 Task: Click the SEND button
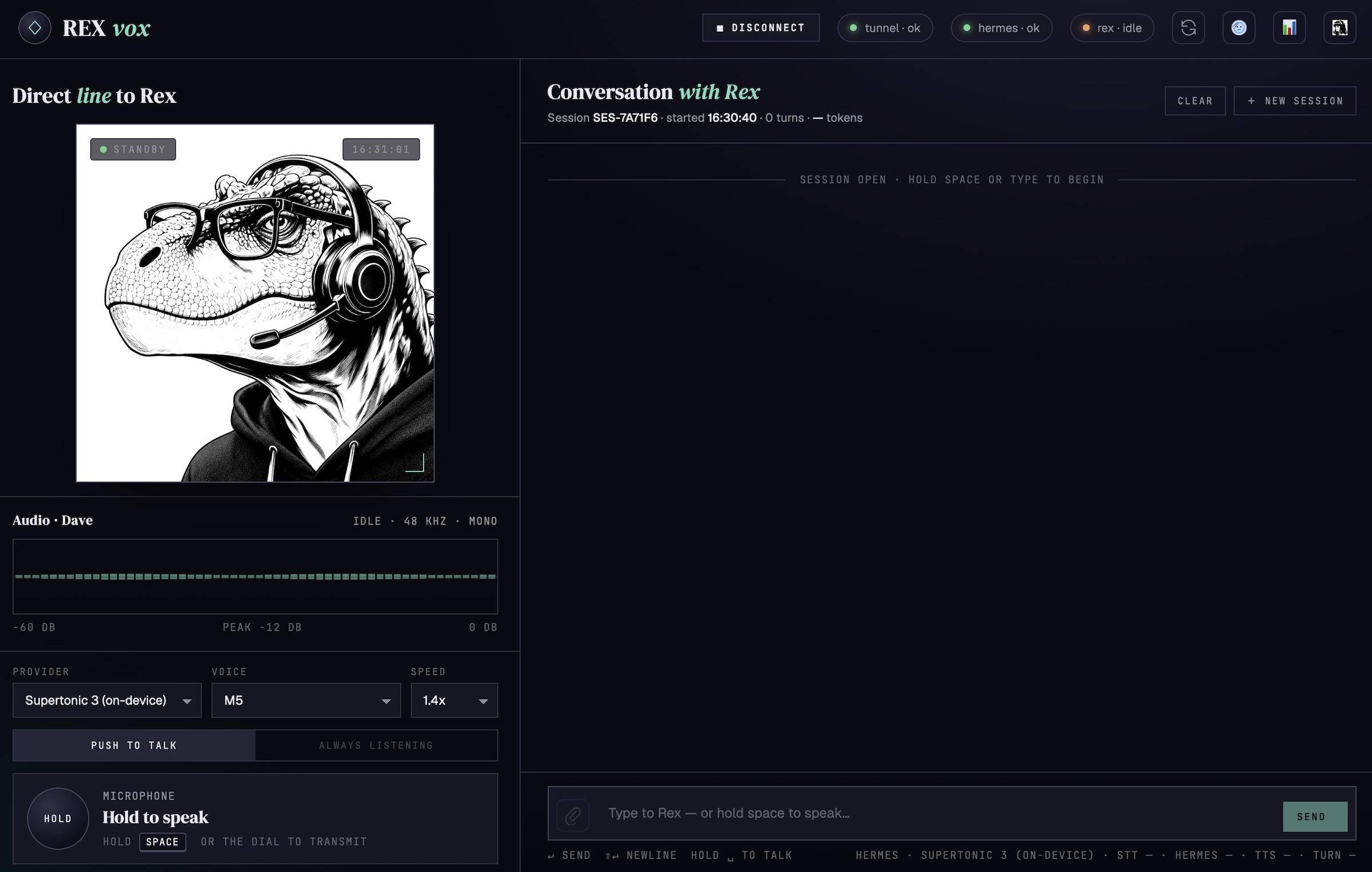click(x=1315, y=817)
